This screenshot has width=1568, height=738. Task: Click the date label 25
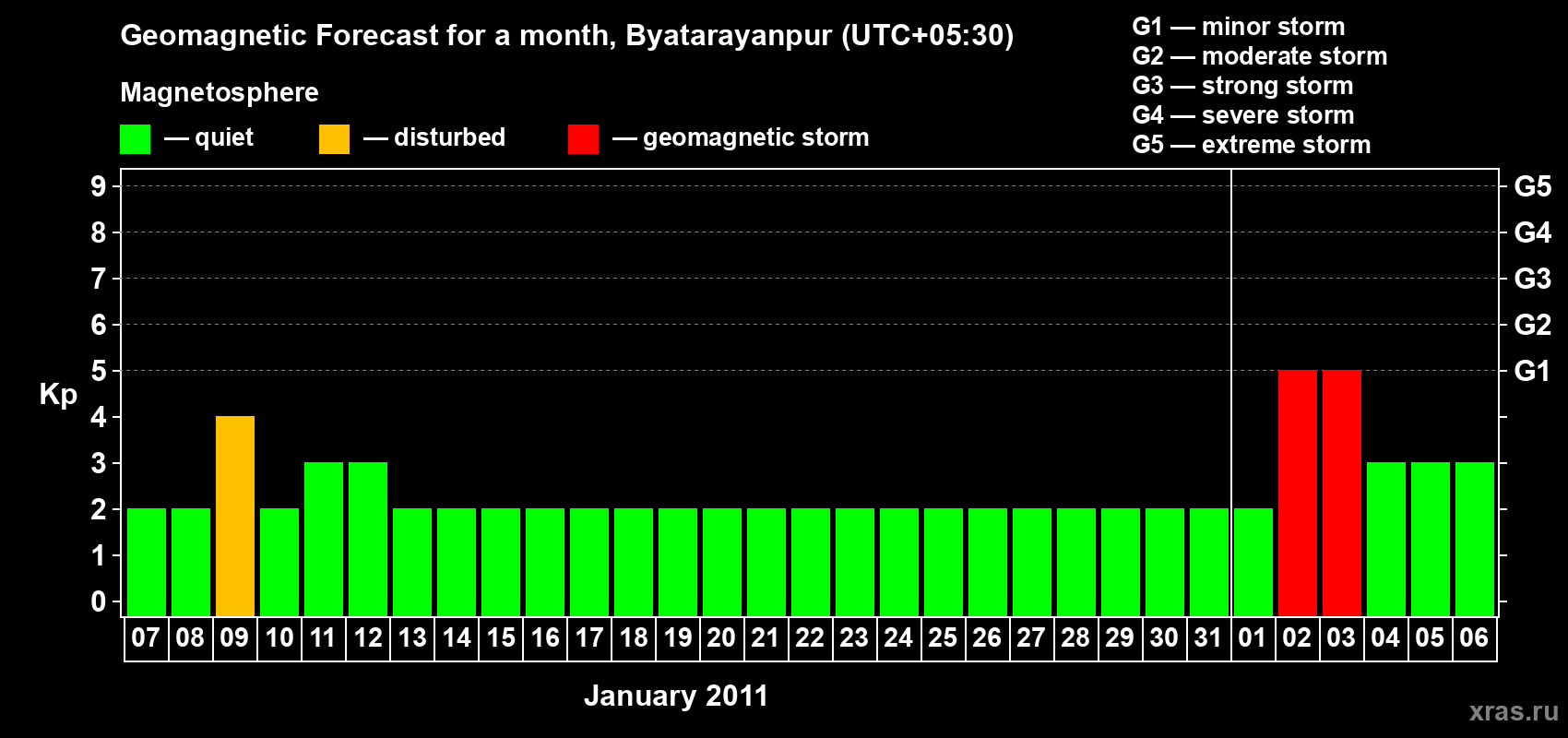click(x=943, y=637)
